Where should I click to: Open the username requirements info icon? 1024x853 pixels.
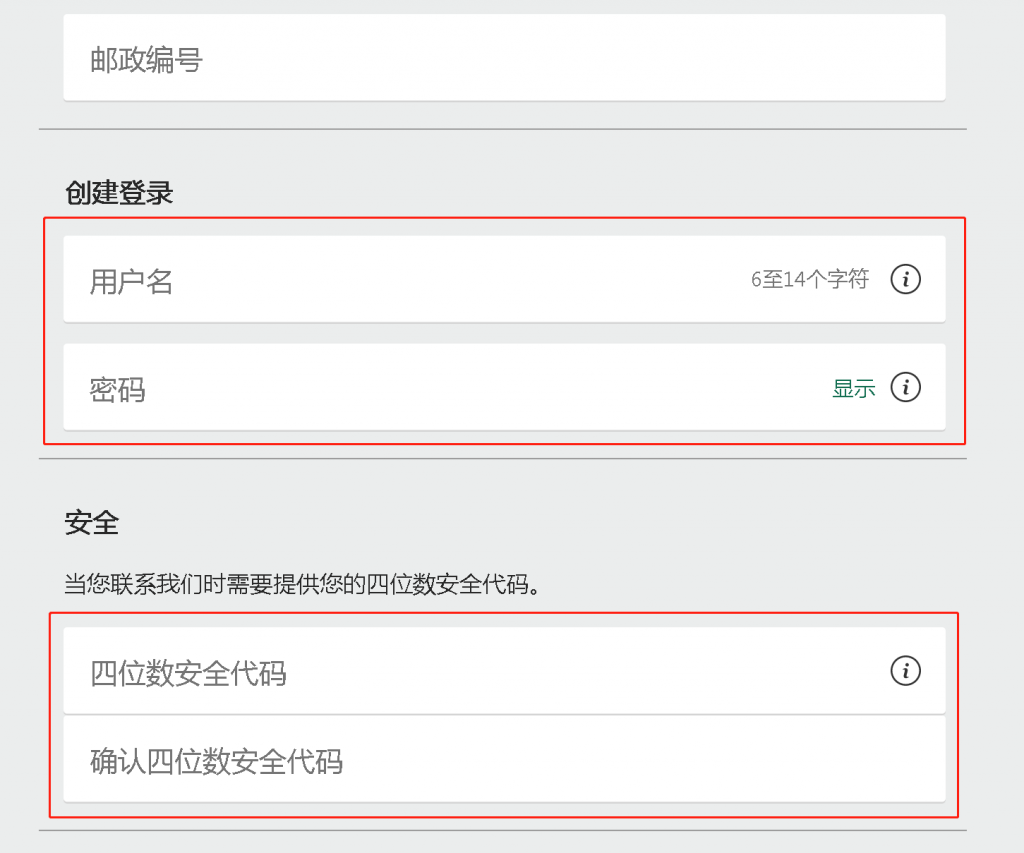(x=905, y=280)
